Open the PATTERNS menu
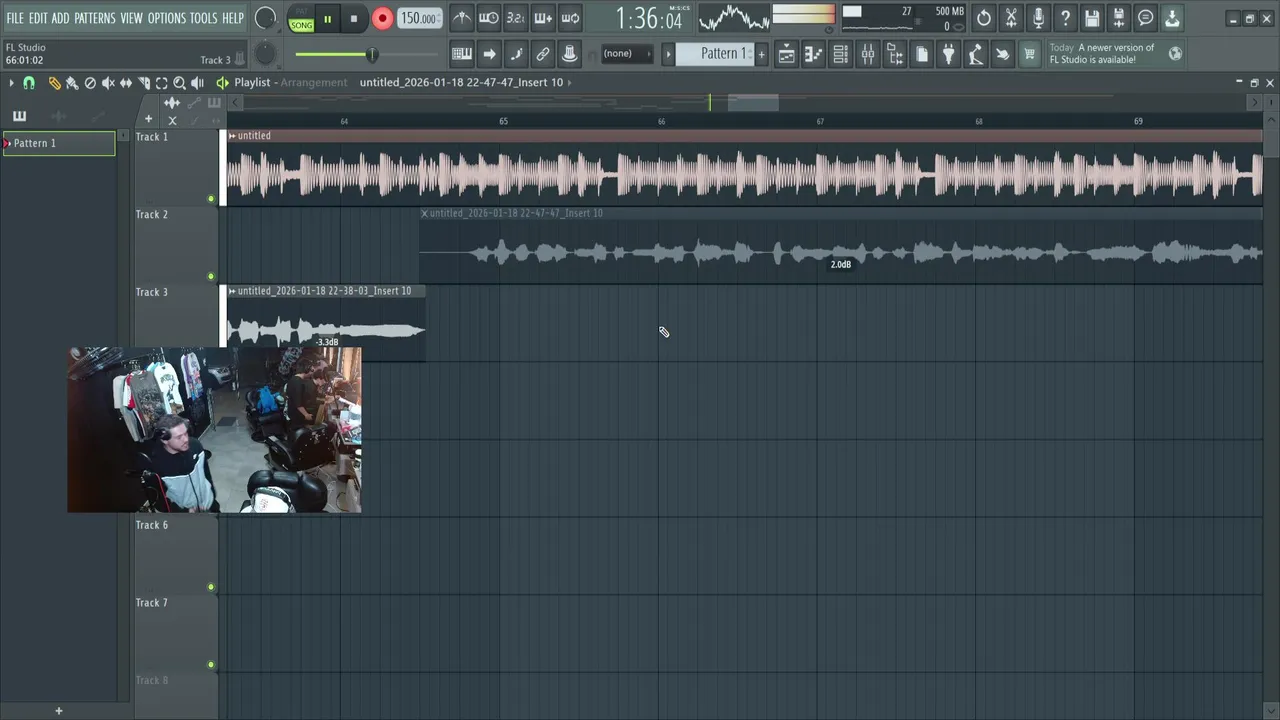This screenshot has height=720, width=1280. 94,18
